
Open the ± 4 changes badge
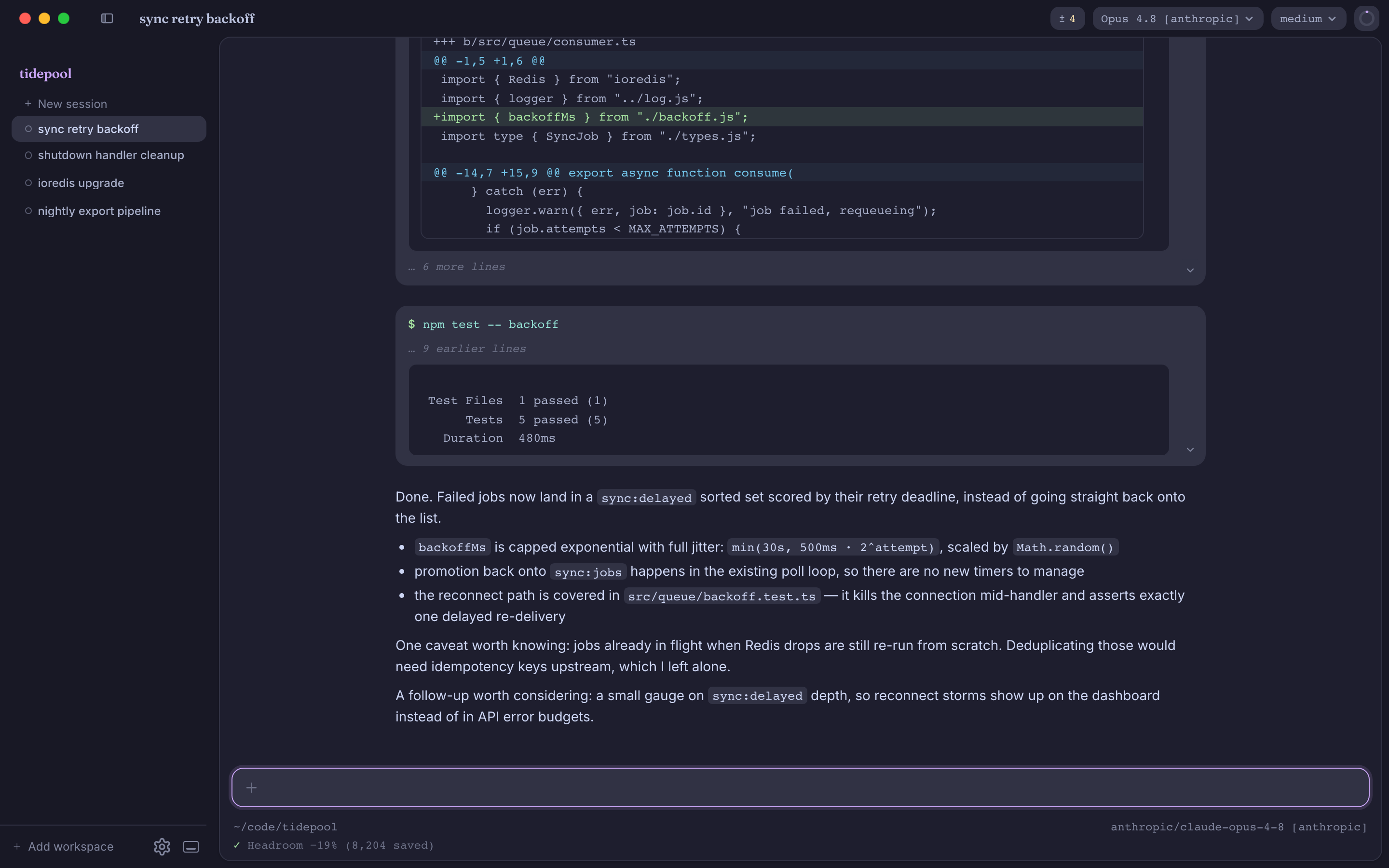point(1067,18)
